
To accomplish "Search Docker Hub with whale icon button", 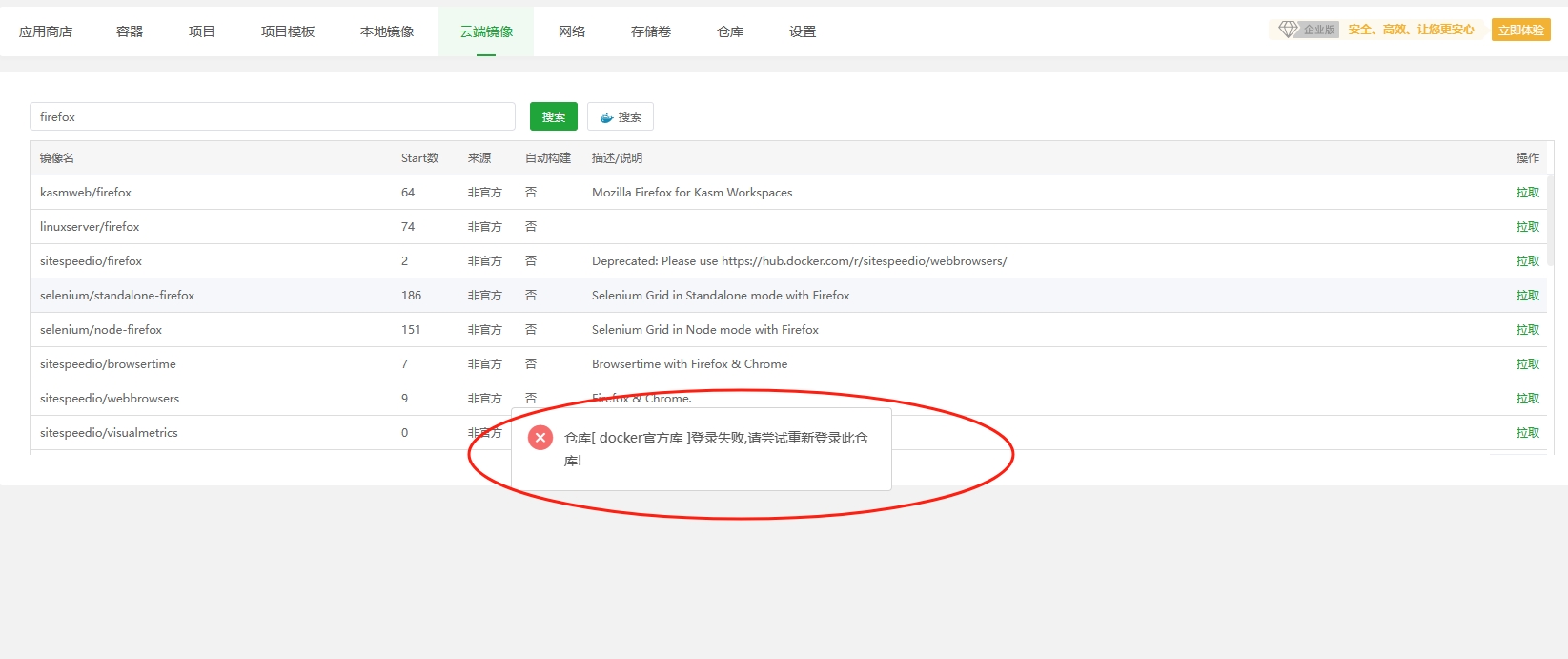I will [x=621, y=116].
